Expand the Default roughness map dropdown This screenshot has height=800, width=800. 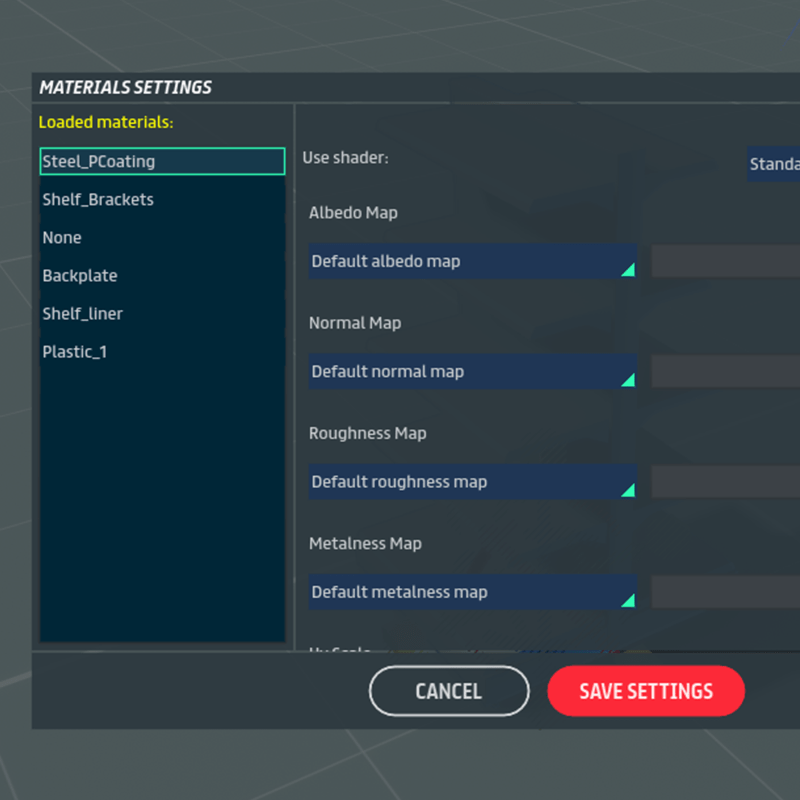coord(472,482)
